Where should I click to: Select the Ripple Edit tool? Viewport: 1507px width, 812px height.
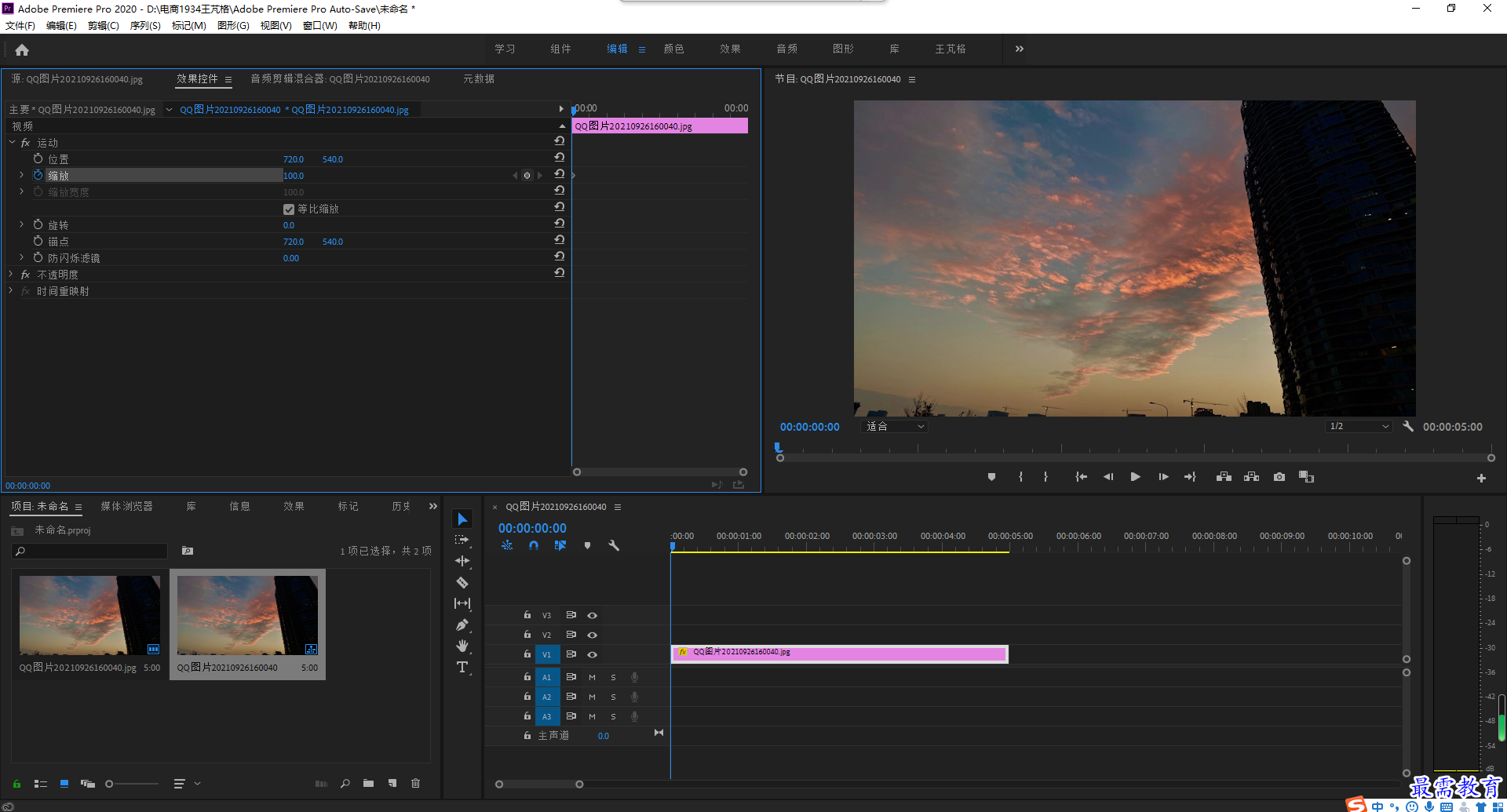click(462, 561)
